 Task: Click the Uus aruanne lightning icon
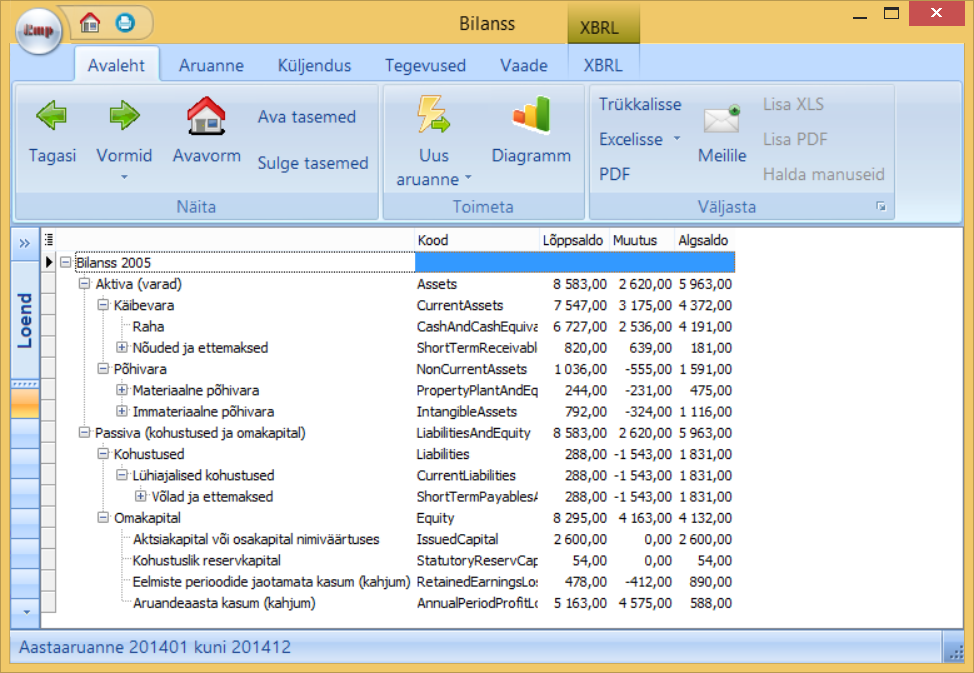point(434,117)
